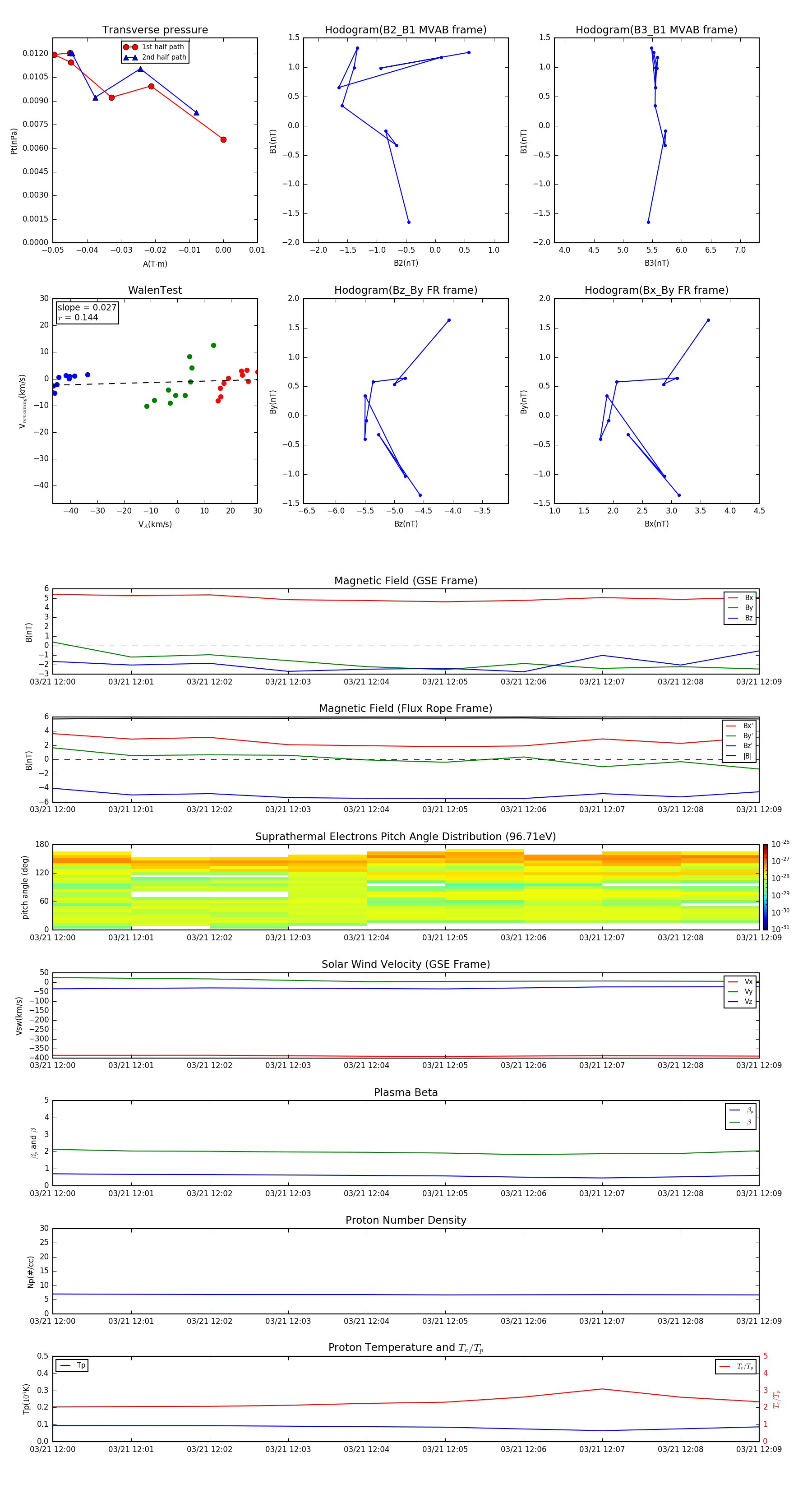Click the "A(T·m)" x-axis label
812x1489 pixels.
click(x=155, y=264)
